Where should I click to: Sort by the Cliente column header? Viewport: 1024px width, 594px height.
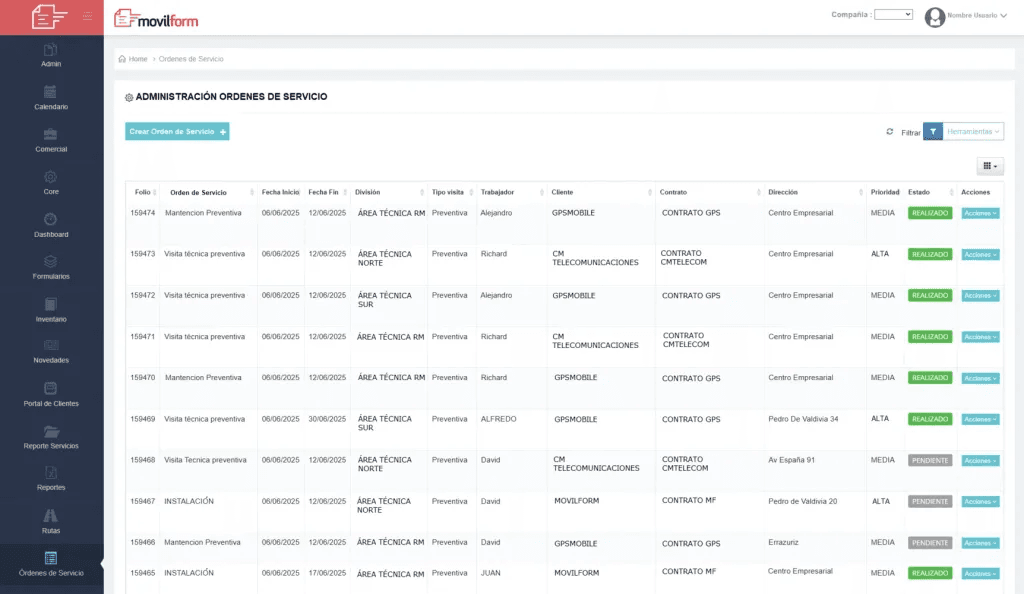601,192
